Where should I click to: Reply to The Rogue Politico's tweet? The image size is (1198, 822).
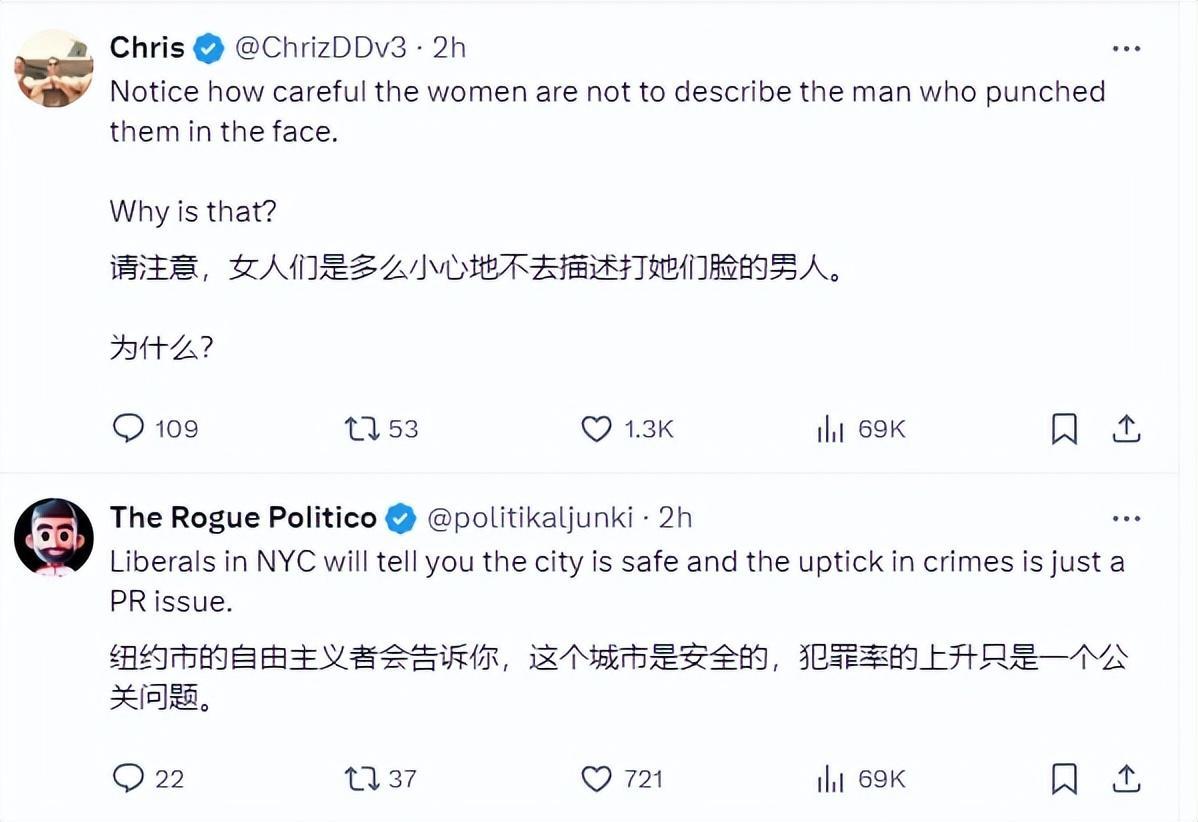coord(129,778)
